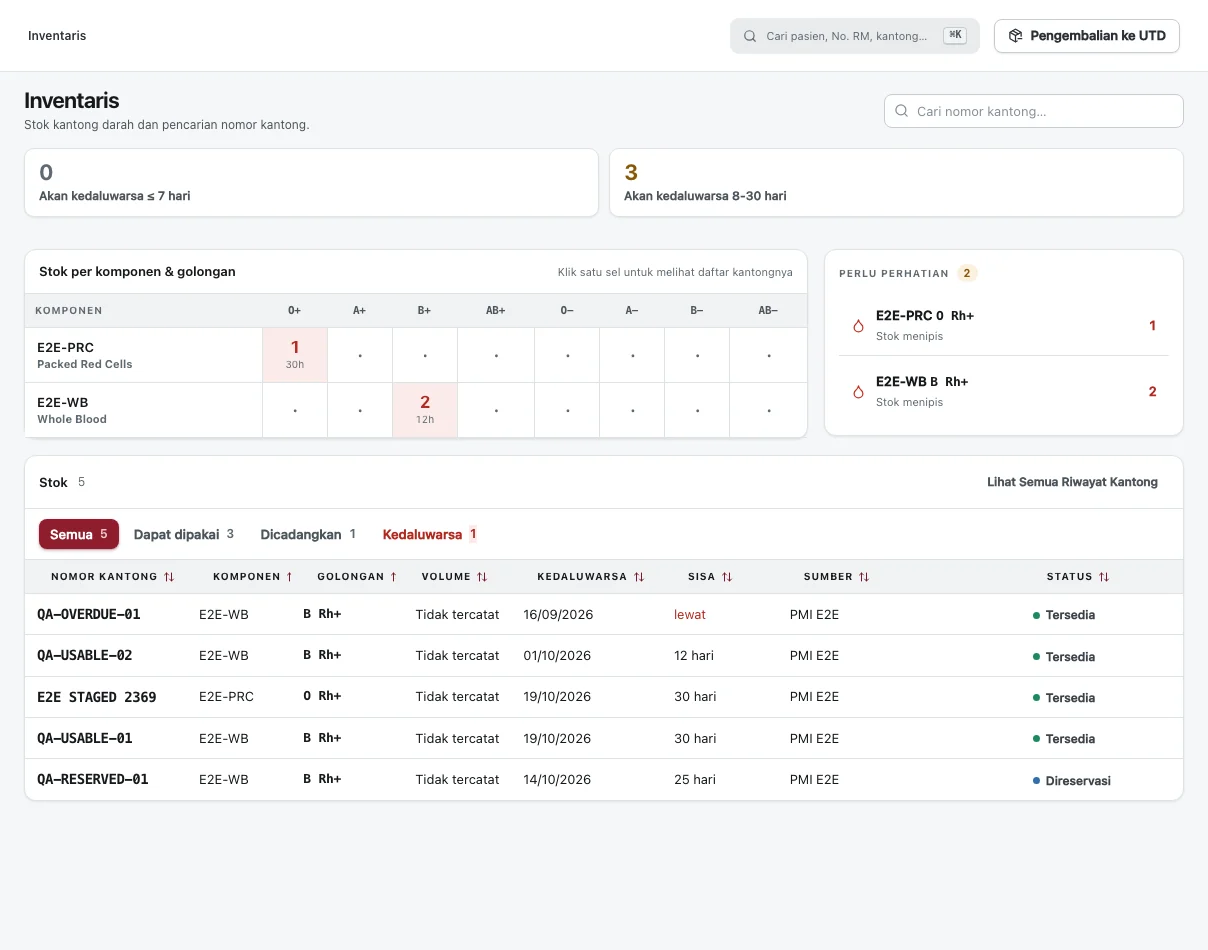The image size is (1208, 950).
Task: Switch to the Dapat dipakai tab
Action: [x=184, y=534]
